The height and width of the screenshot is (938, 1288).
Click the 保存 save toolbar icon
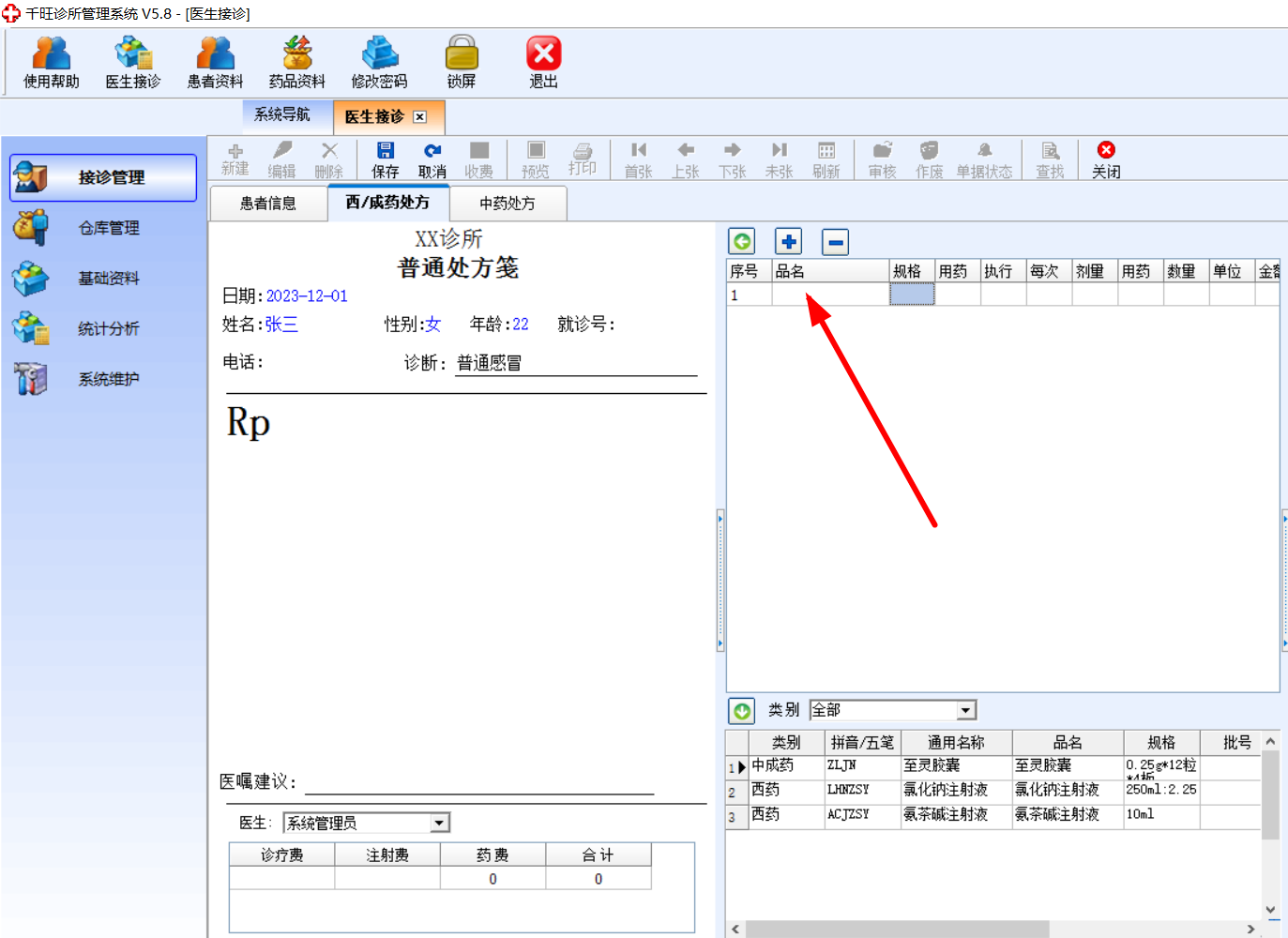coord(385,160)
